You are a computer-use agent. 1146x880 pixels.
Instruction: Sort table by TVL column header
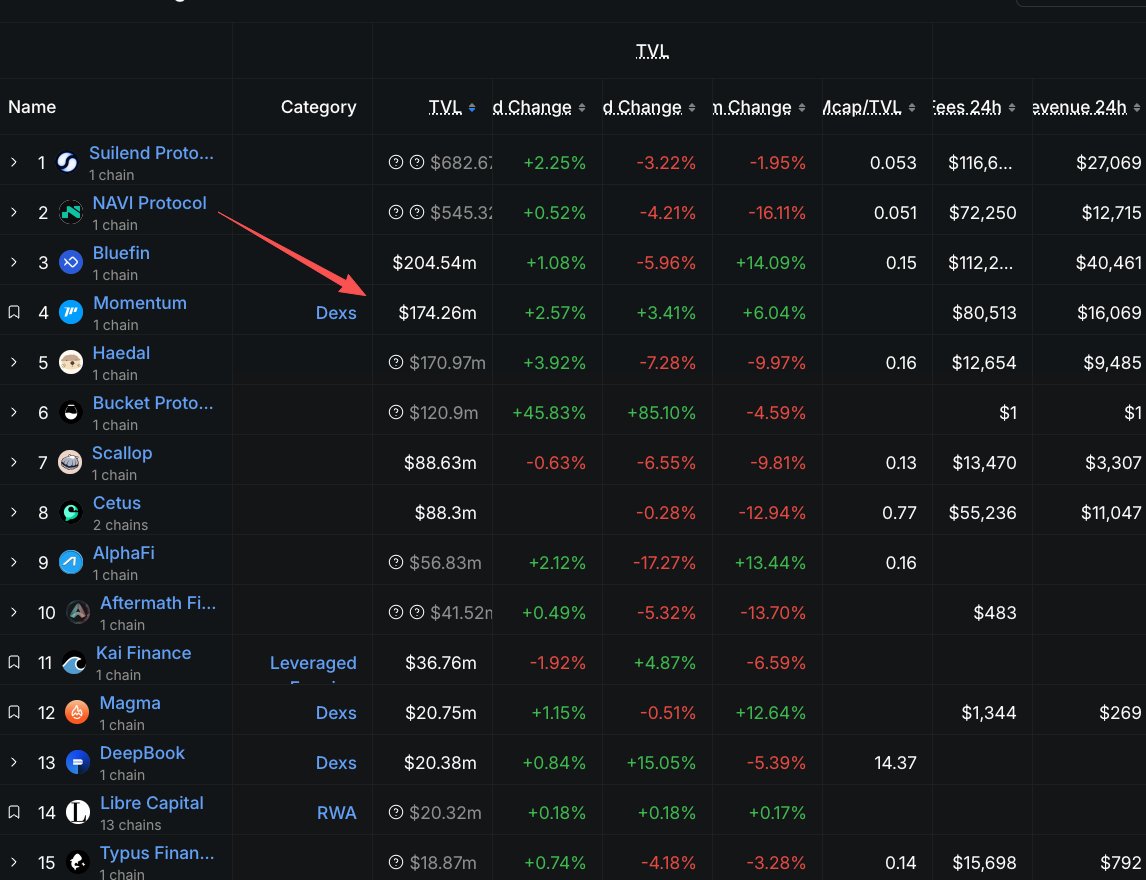coord(452,107)
